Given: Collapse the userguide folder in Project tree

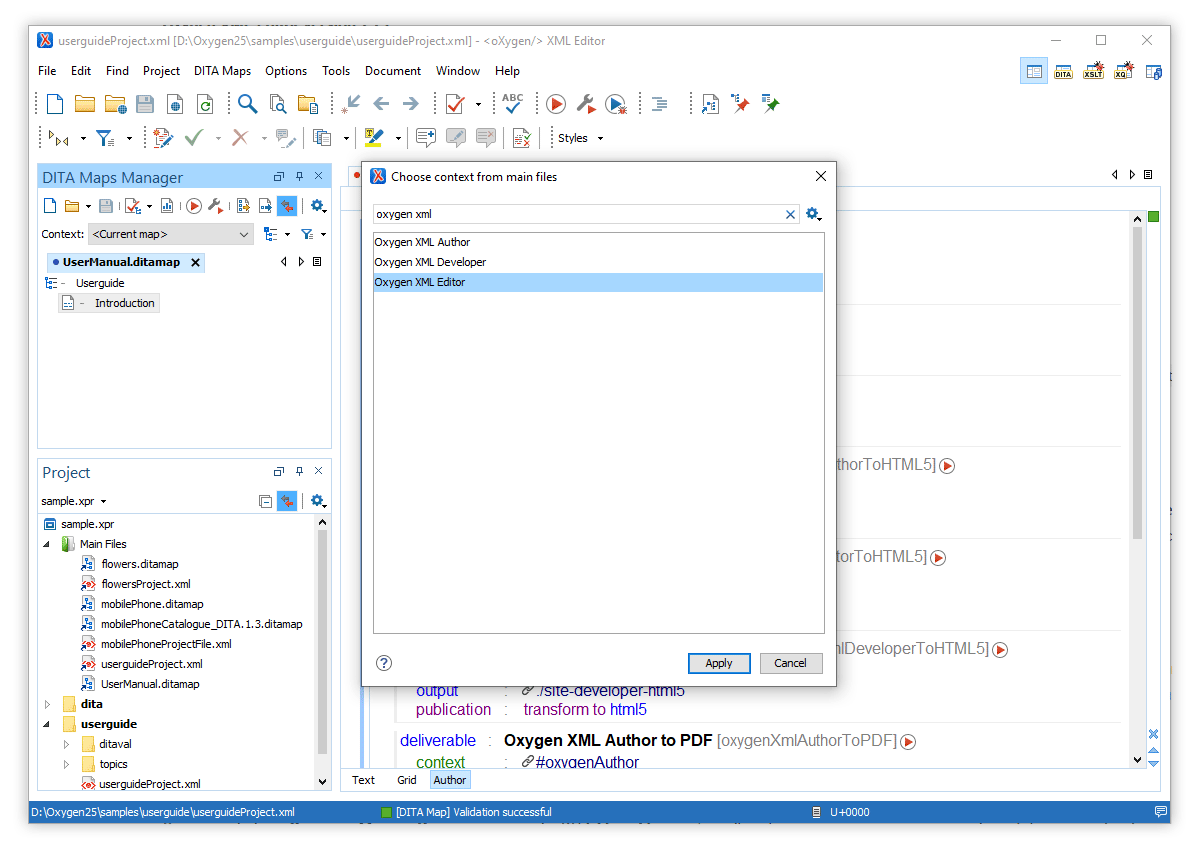Looking at the screenshot, I should (x=47, y=724).
